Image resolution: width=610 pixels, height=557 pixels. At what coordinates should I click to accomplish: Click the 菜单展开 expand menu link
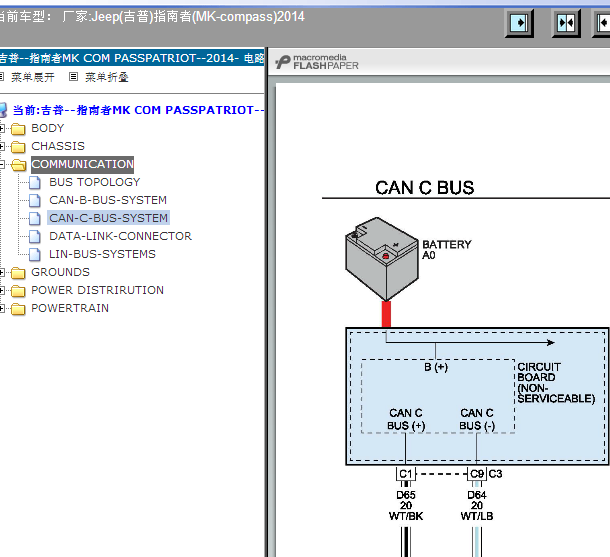(33, 77)
